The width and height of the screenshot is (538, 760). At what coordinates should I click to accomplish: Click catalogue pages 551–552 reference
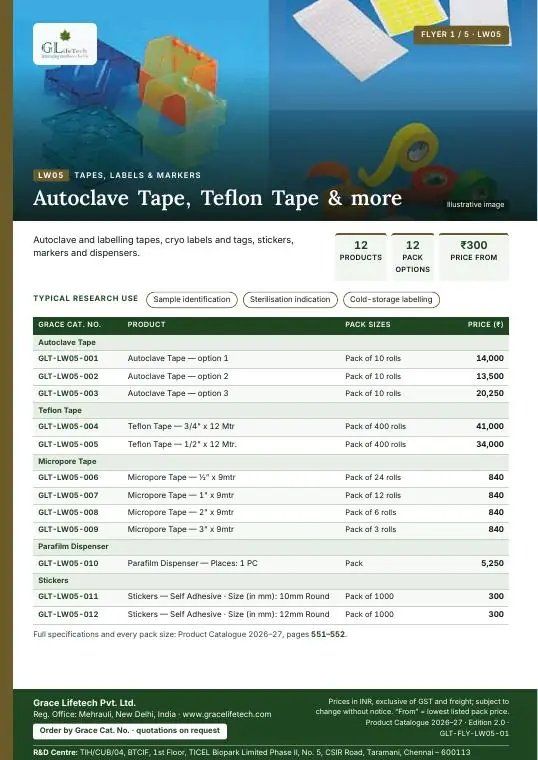pos(328,634)
